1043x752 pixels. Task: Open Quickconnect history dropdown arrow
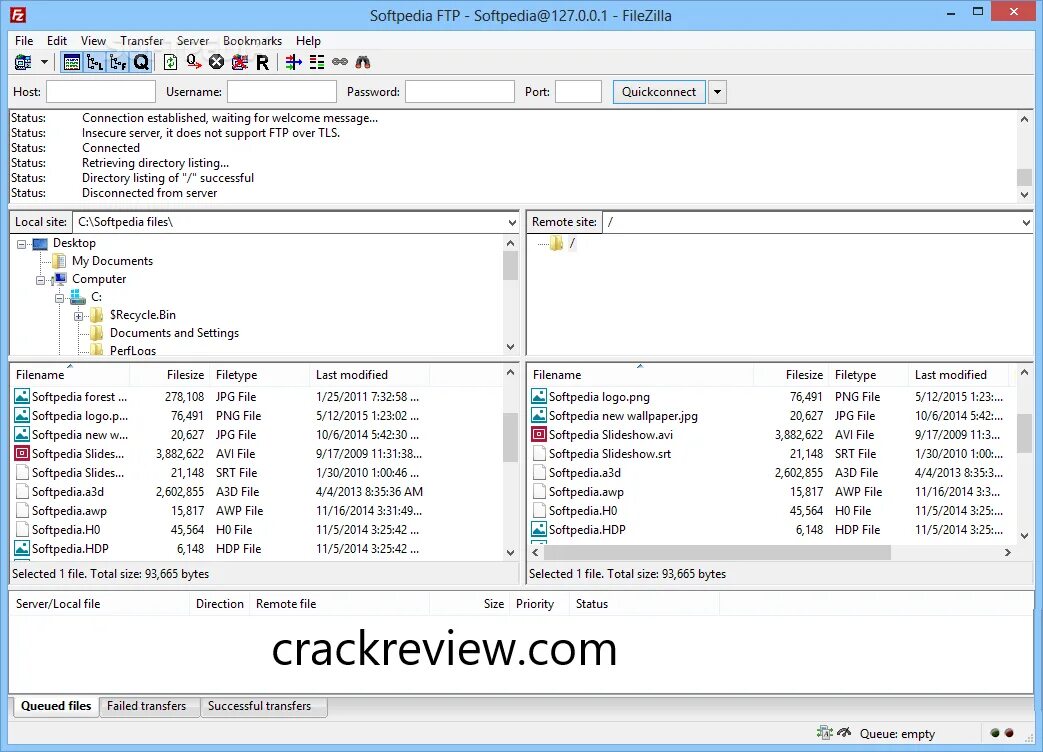point(718,92)
